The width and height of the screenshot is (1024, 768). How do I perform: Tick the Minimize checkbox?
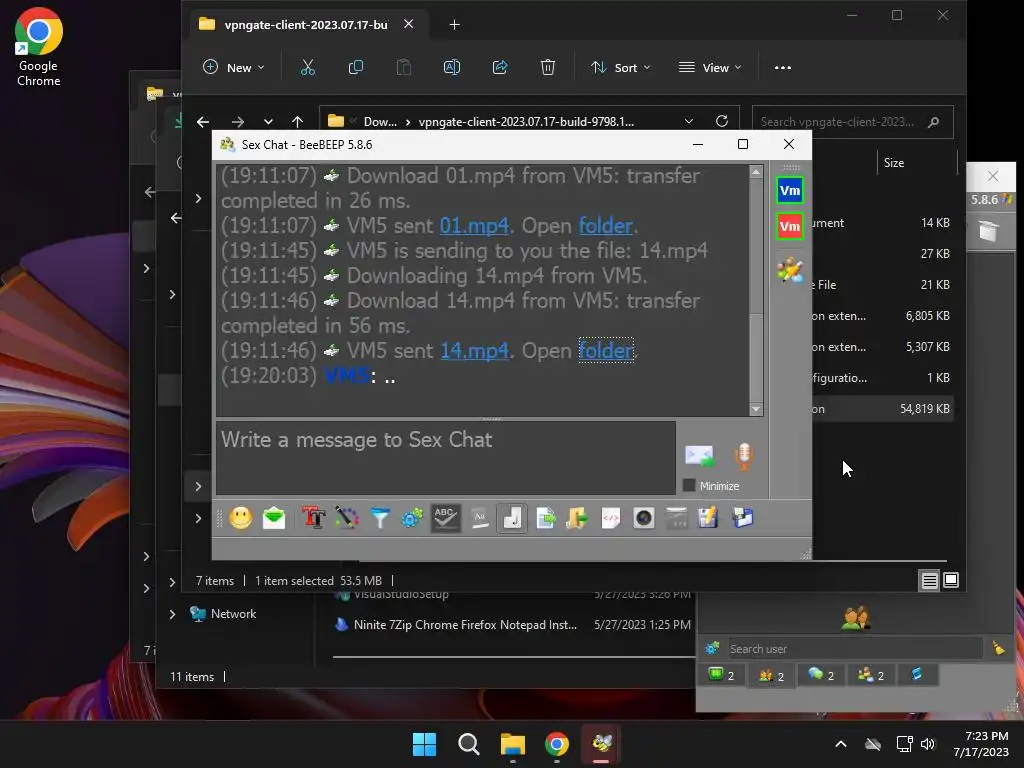point(688,485)
